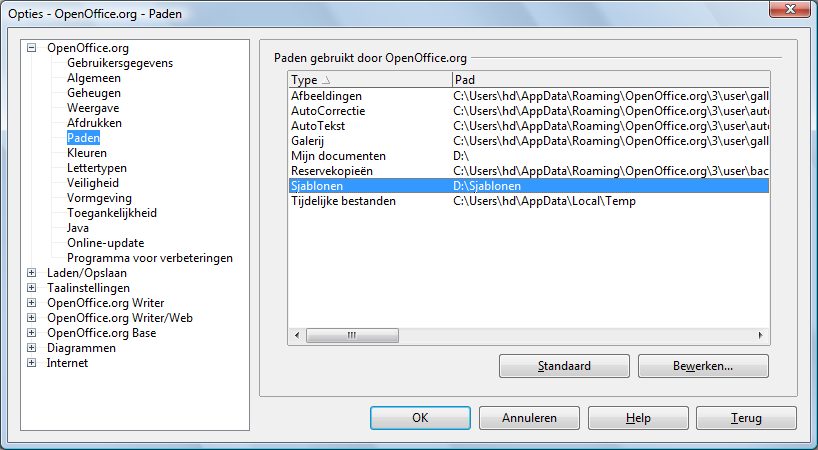Viewport: 818px width, 450px height.
Task: Expand the Diagrammen tree node
Action: click(32, 348)
